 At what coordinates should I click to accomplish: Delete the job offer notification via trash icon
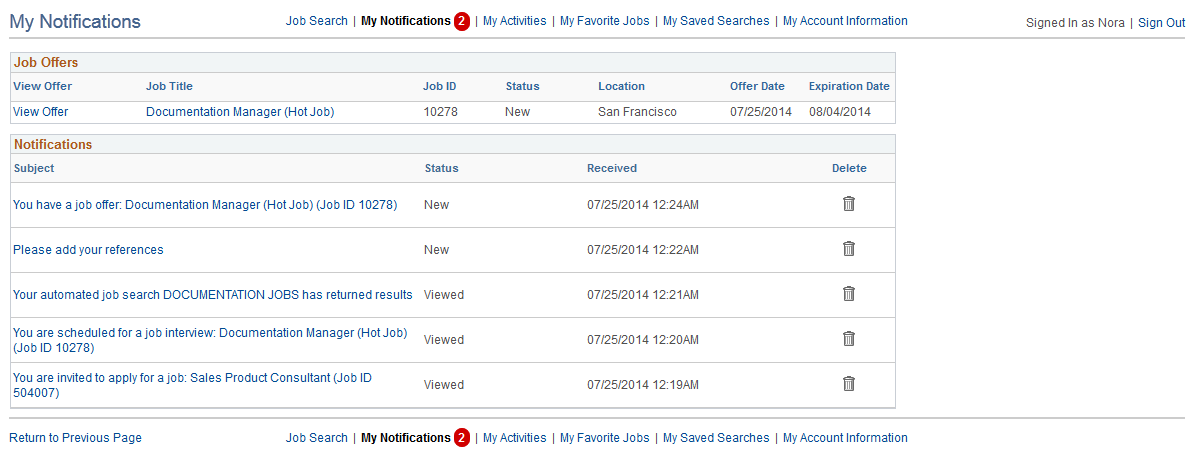coord(848,204)
